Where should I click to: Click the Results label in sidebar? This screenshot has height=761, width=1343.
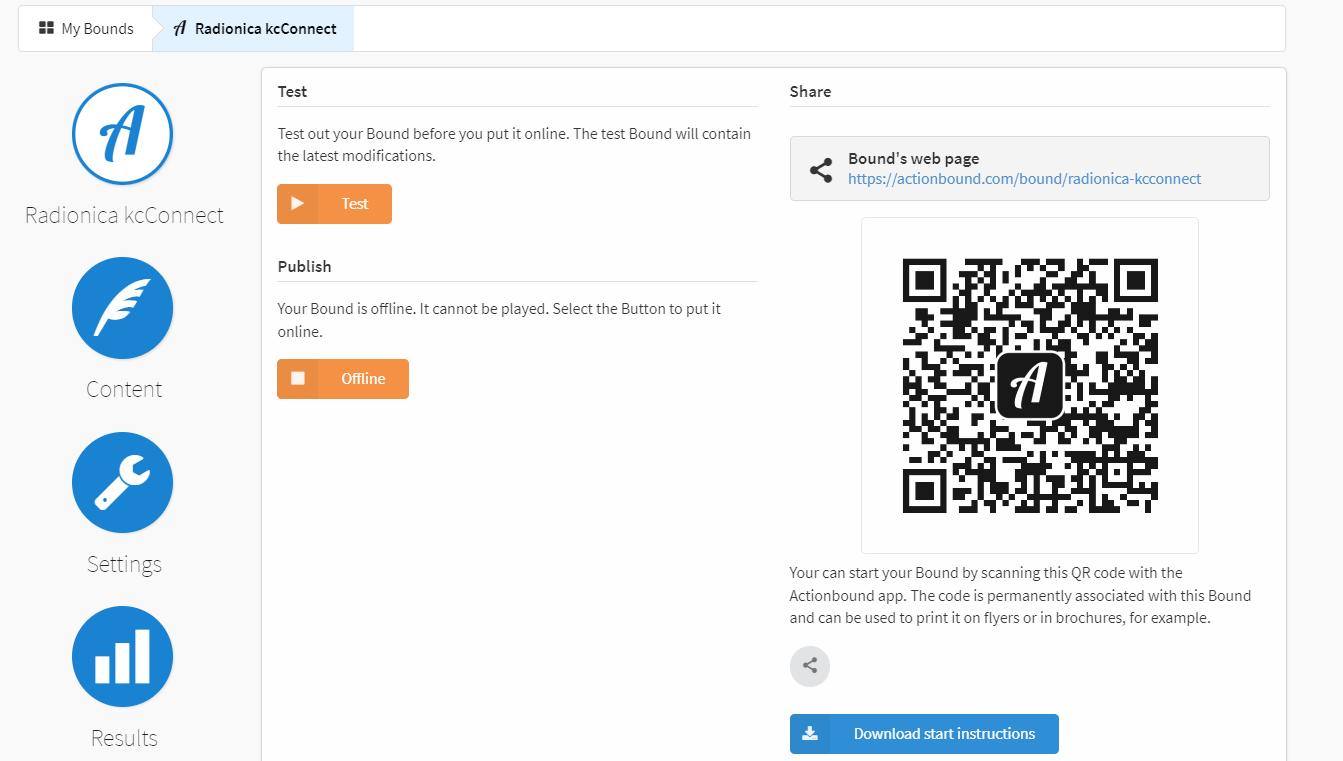point(124,738)
